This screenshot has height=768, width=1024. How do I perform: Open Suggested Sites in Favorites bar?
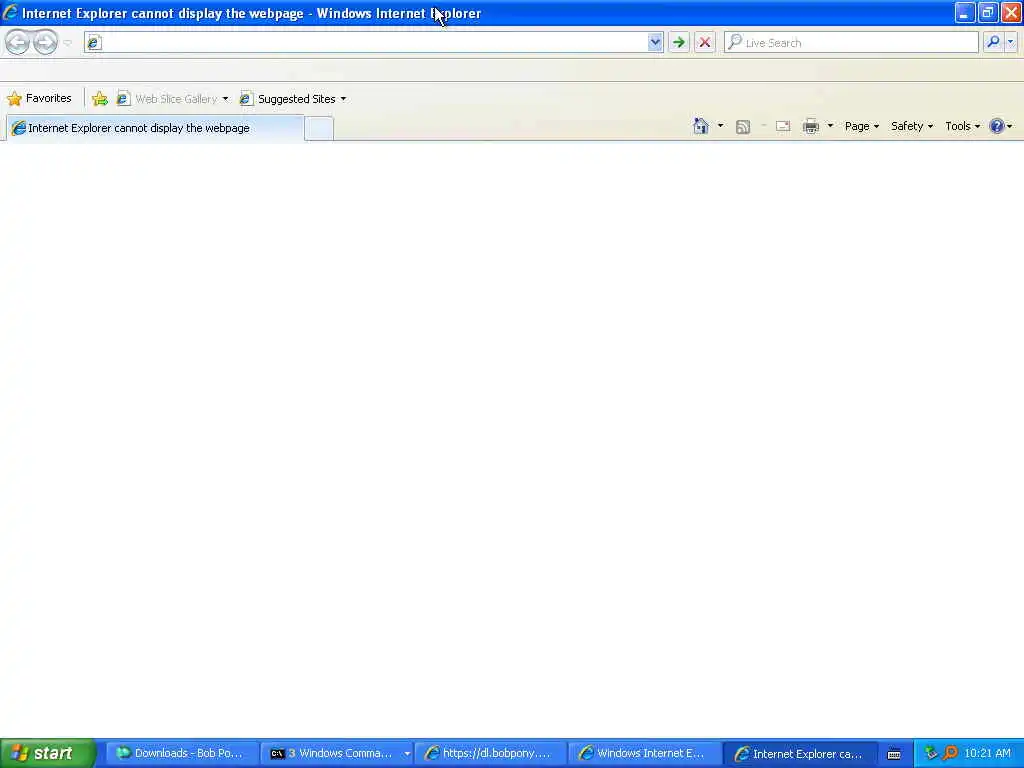(288, 99)
